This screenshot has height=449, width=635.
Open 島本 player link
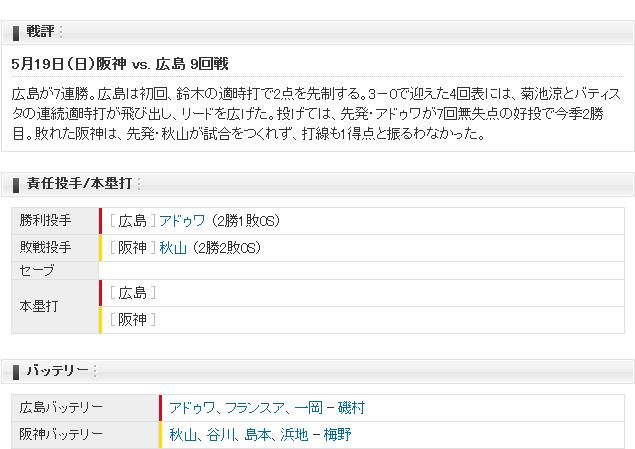[x=258, y=435]
